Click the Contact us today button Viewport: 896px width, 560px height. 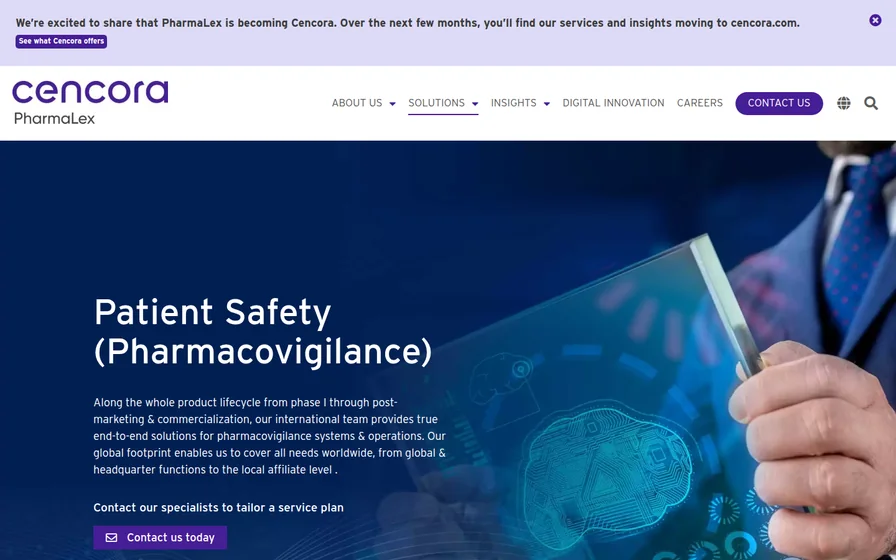point(160,538)
